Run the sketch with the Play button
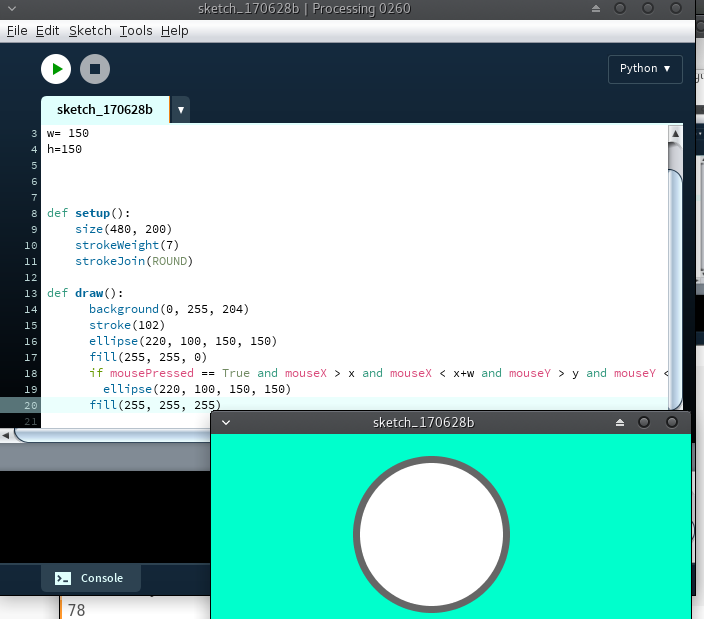This screenshot has width=704, height=619. [56, 69]
